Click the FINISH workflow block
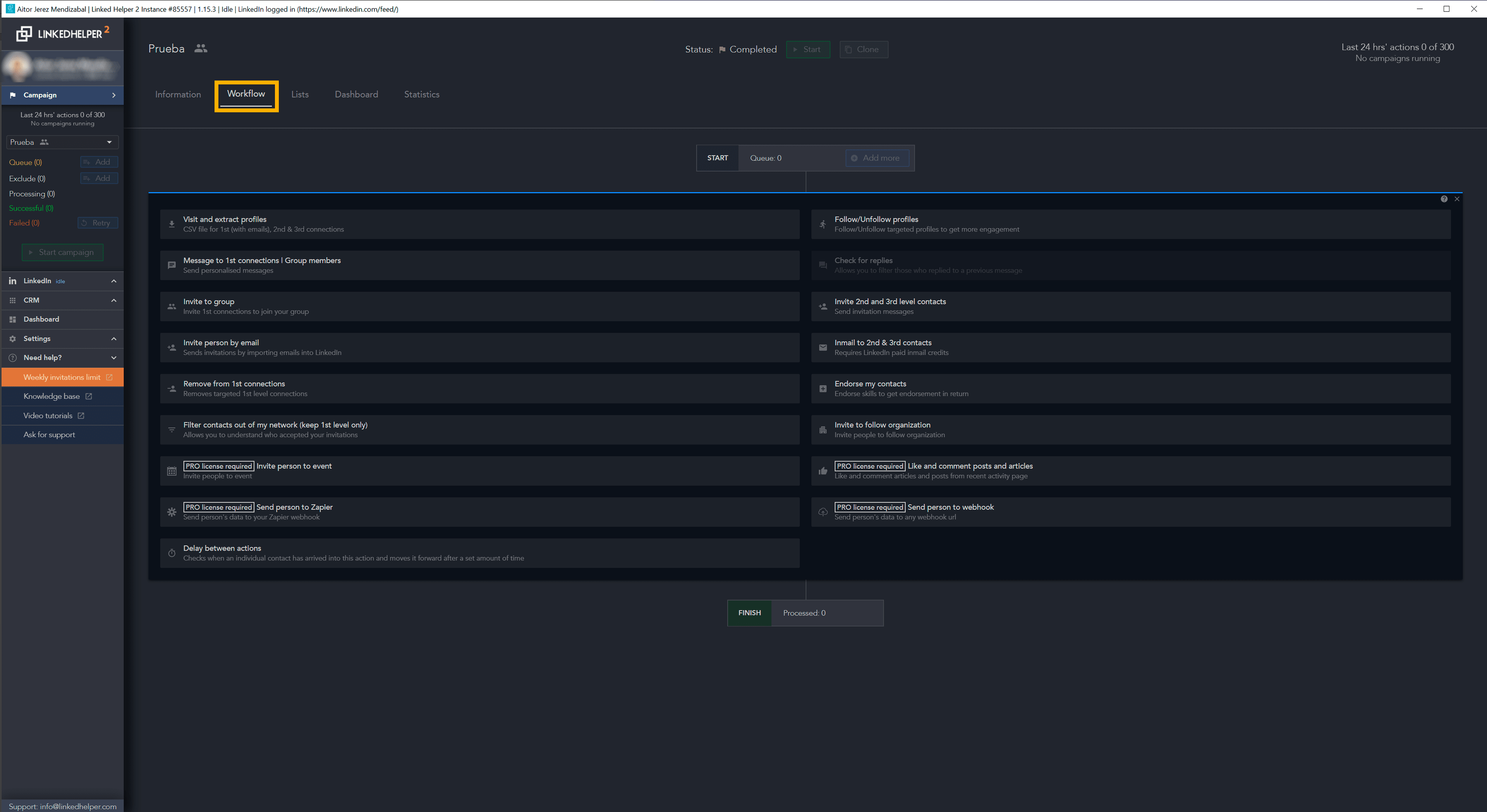Screen dimensions: 1487x812 click(749, 613)
